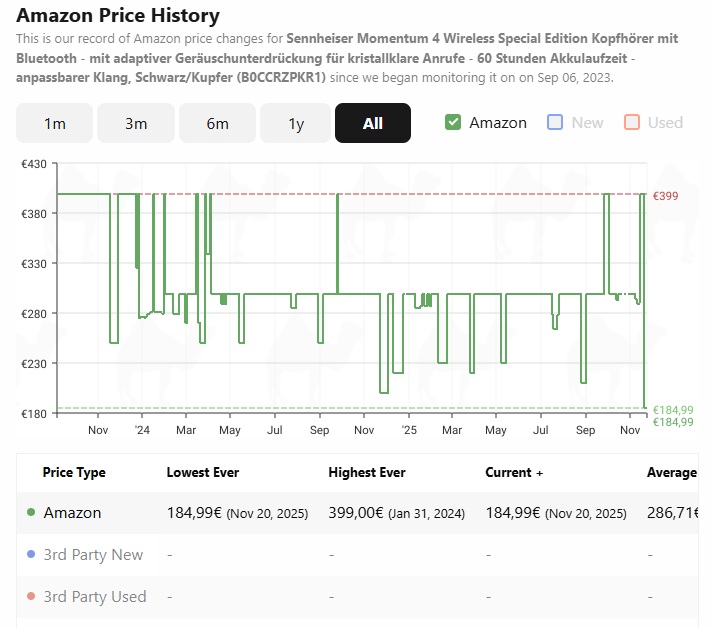Click the final price drop at chart end
This screenshot has width=712, height=628.
click(644, 300)
